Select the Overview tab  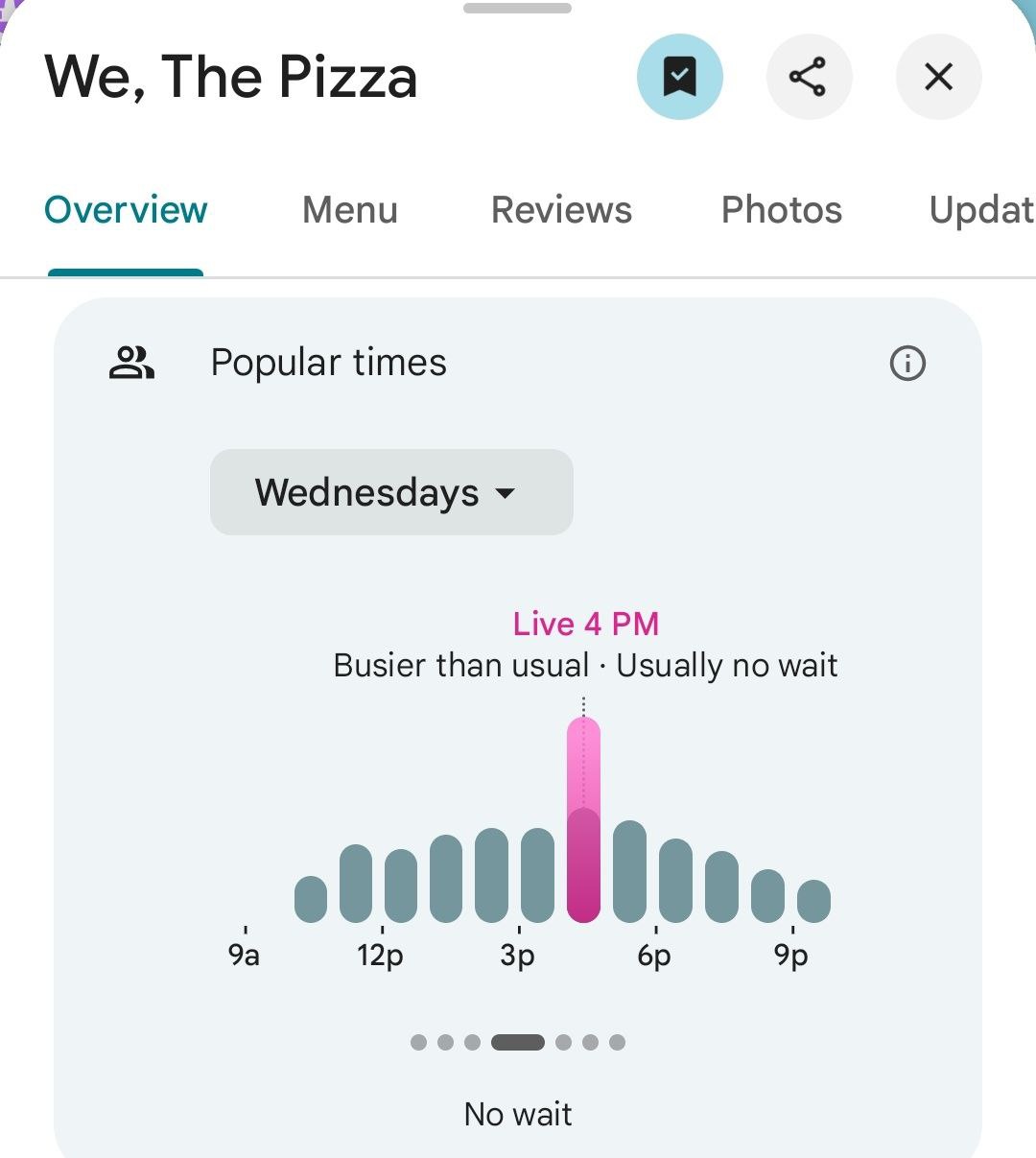pyautogui.click(x=126, y=210)
